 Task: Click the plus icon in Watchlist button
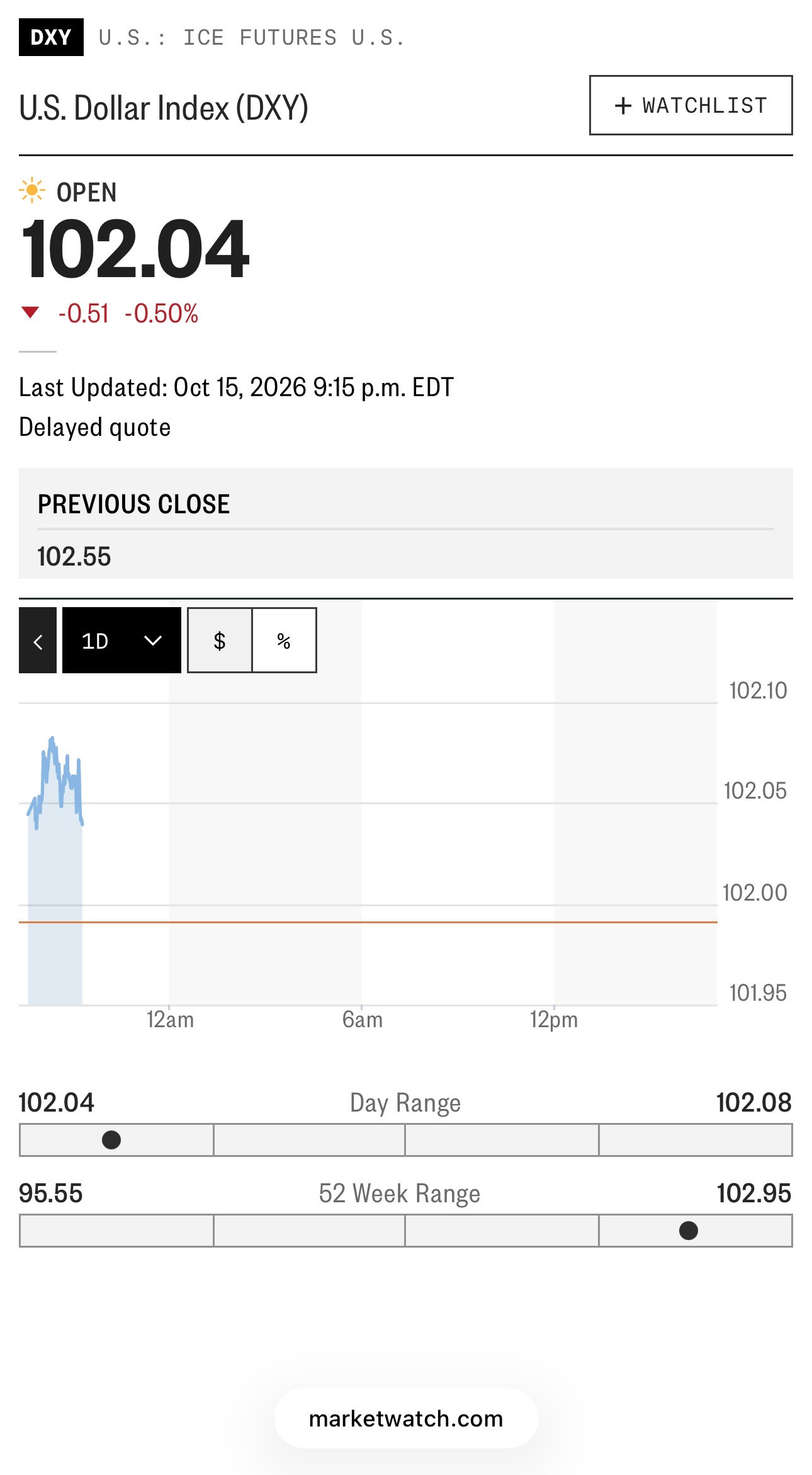[x=623, y=105]
